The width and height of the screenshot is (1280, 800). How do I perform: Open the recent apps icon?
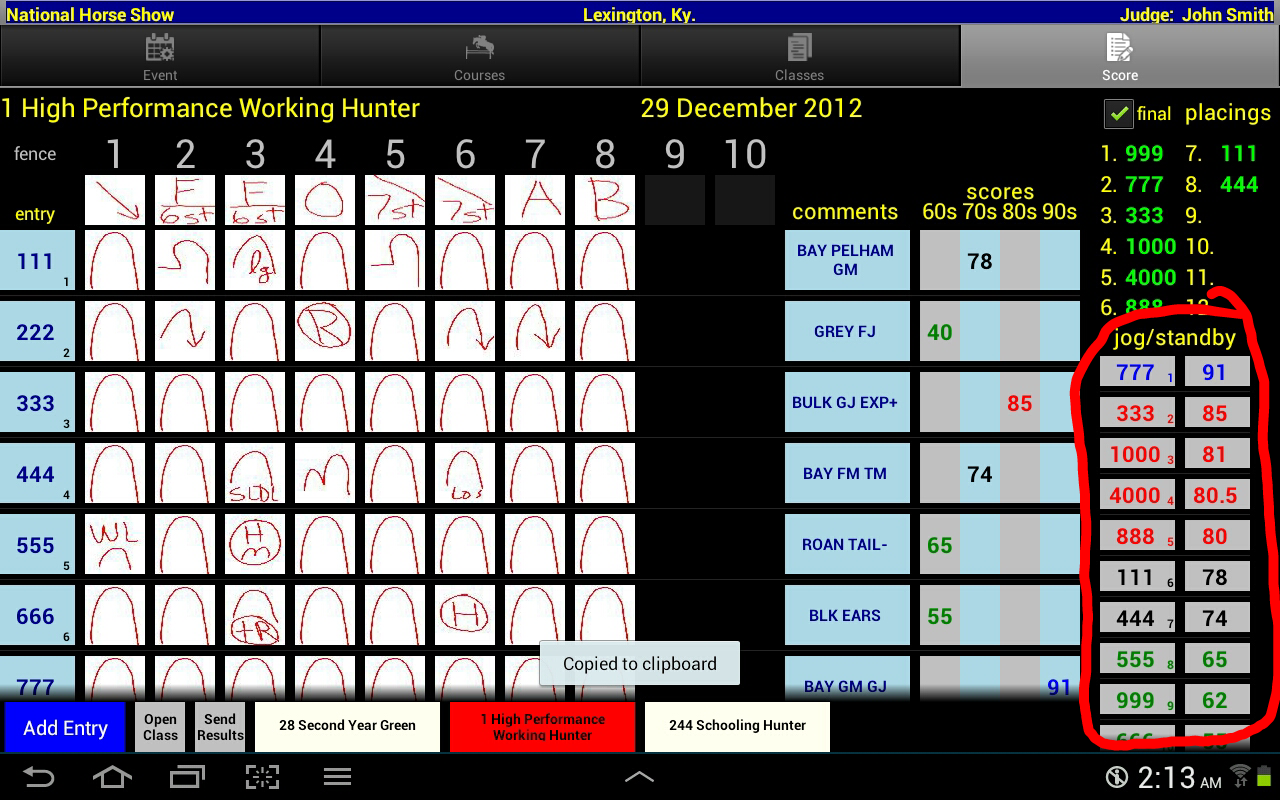(187, 777)
